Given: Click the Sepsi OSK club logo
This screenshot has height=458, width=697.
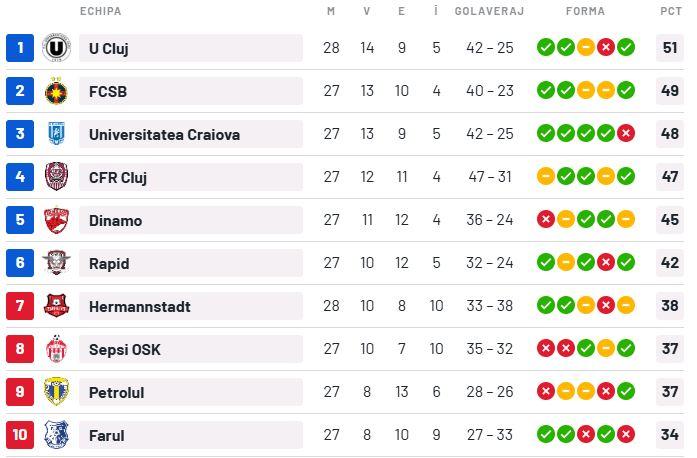Looking at the screenshot, I should click(57, 349).
